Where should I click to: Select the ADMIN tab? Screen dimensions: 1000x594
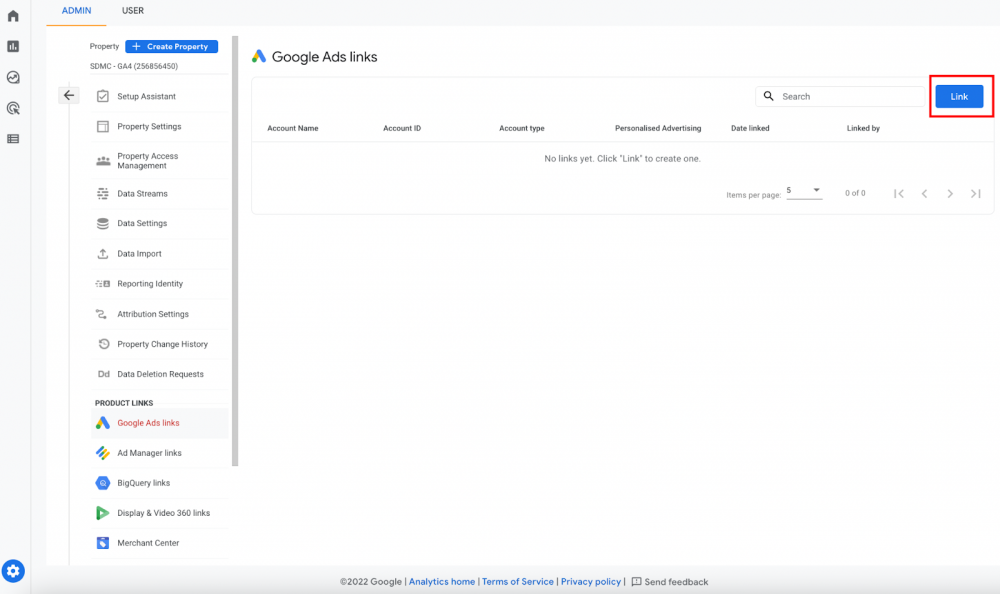pyautogui.click(x=77, y=11)
